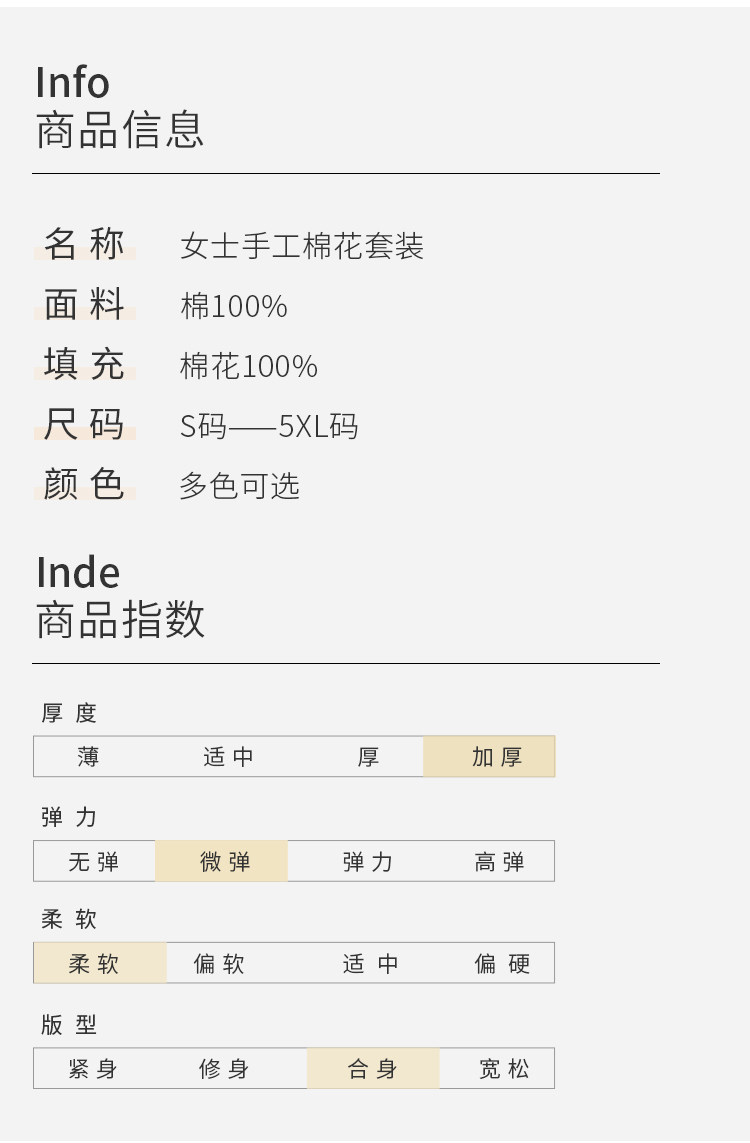Select the 高弹 elasticity option
The width and height of the screenshot is (750, 1143).
pos(499,862)
